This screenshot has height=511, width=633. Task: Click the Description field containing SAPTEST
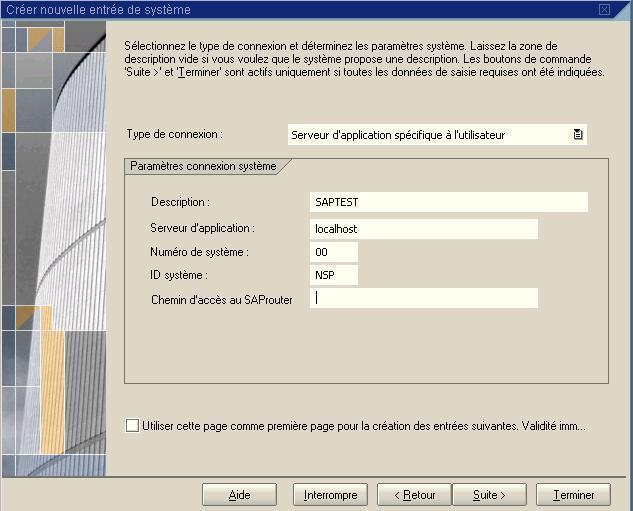point(448,202)
